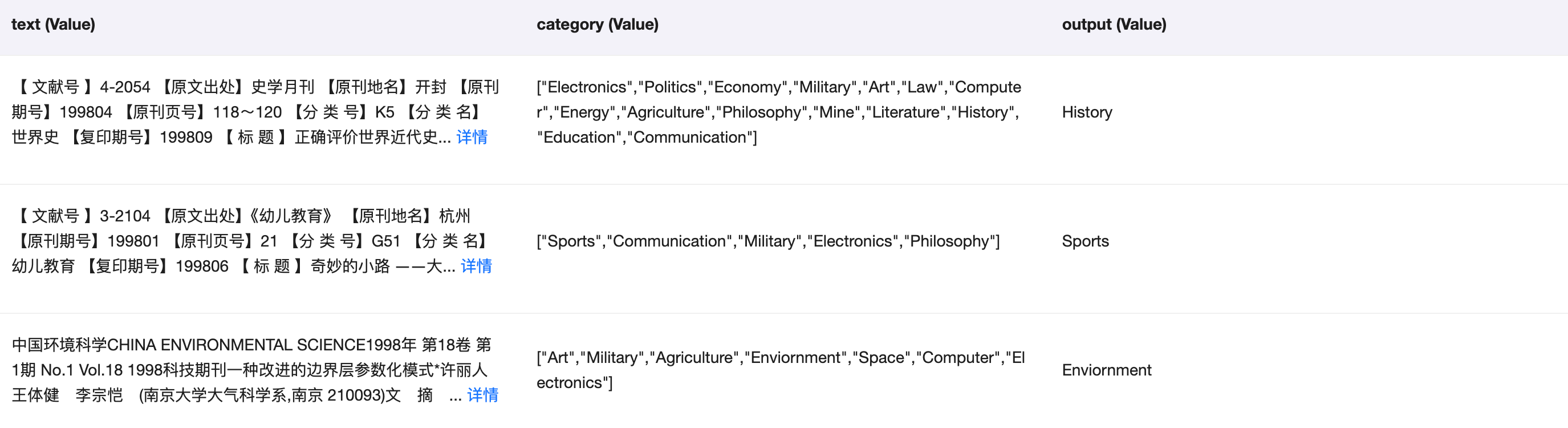This screenshot has width=1568, height=428.
Task: Click the "output (Value)" column header
Action: (1114, 25)
